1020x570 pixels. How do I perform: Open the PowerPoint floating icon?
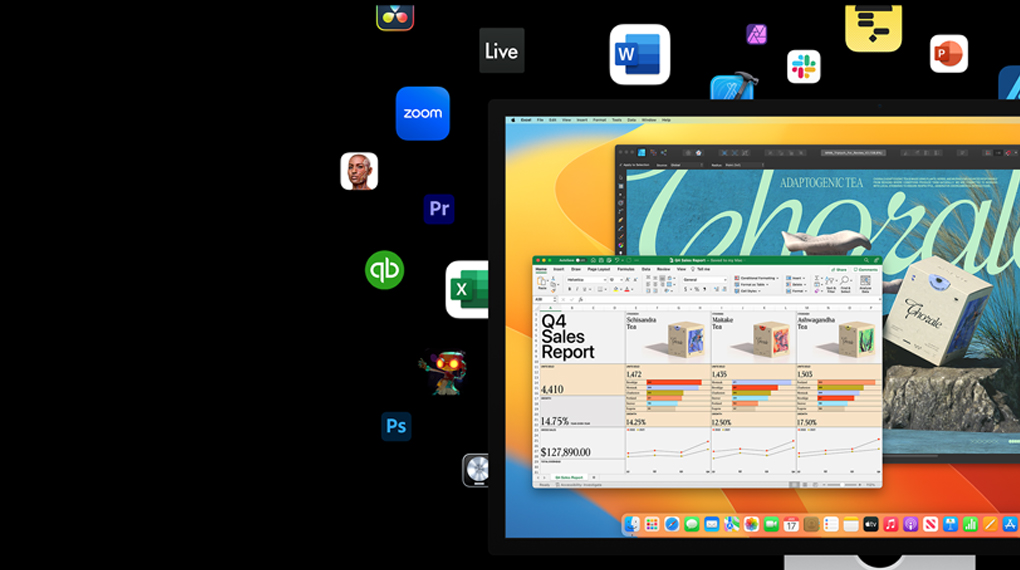tap(949, 53)
